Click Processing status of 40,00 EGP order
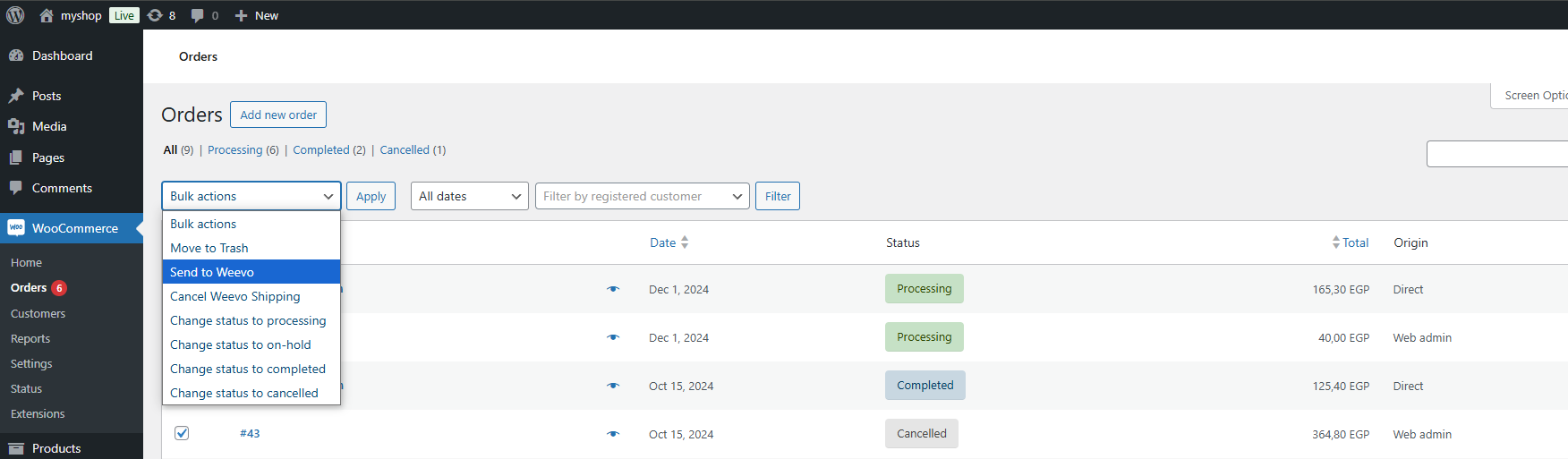 tap(925, 337)
